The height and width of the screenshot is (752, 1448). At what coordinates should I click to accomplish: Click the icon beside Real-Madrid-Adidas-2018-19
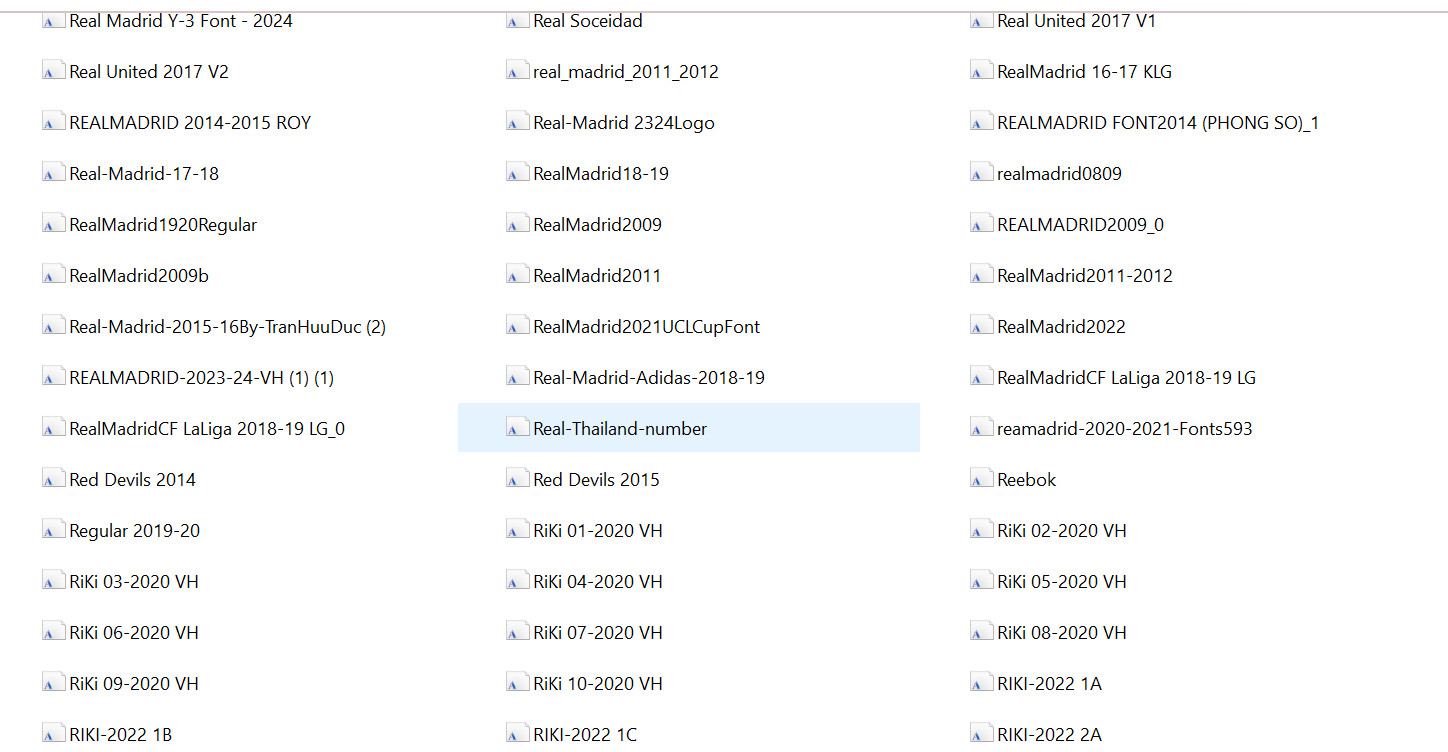click(x=517, y=378)
